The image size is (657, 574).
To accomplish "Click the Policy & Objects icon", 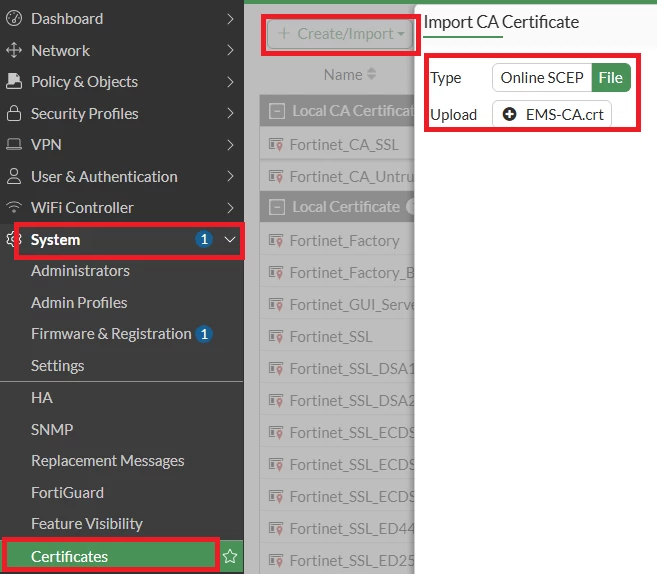I will 14,82.
